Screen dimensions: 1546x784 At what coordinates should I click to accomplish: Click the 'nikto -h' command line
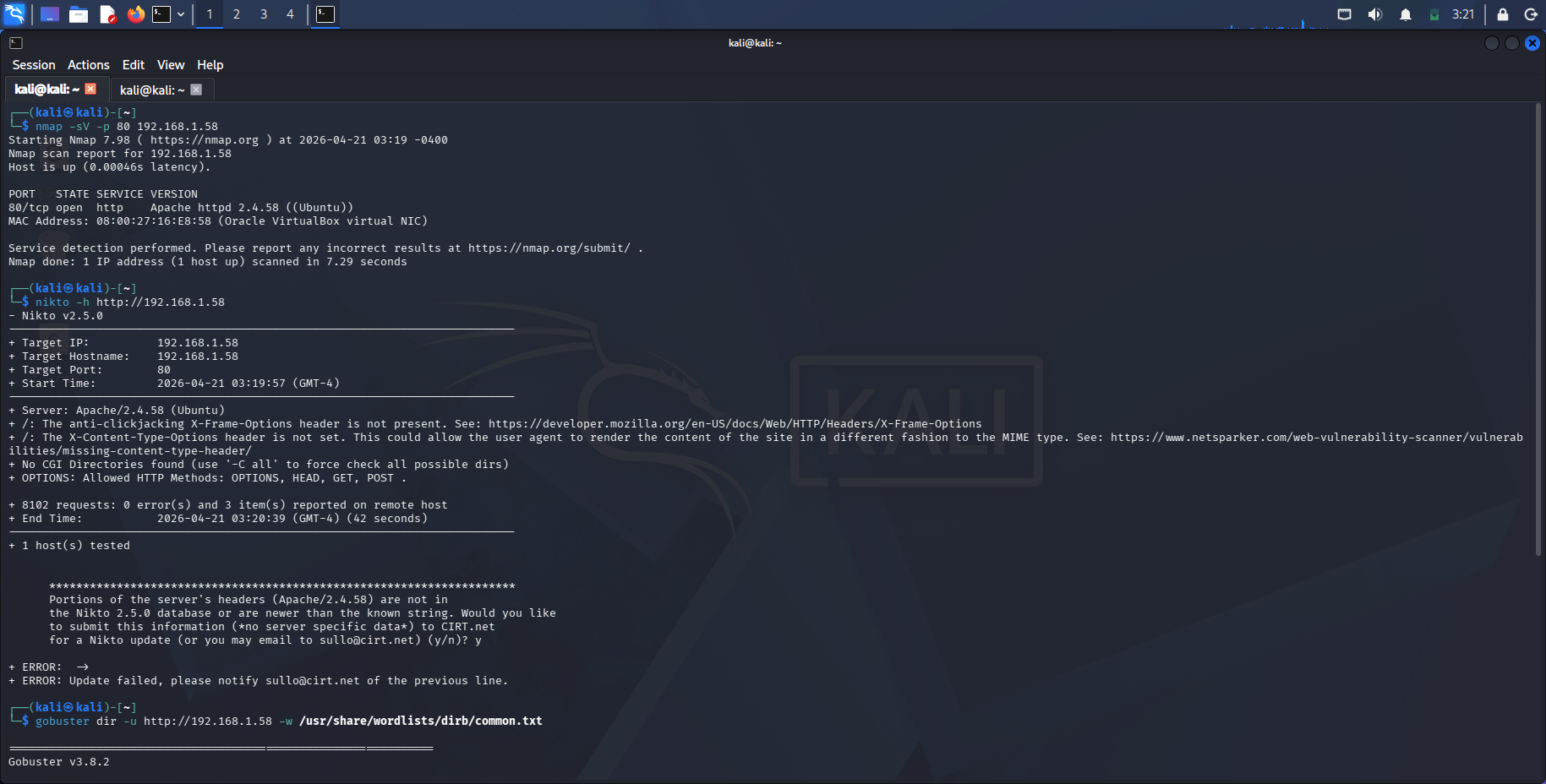(130, 302)
